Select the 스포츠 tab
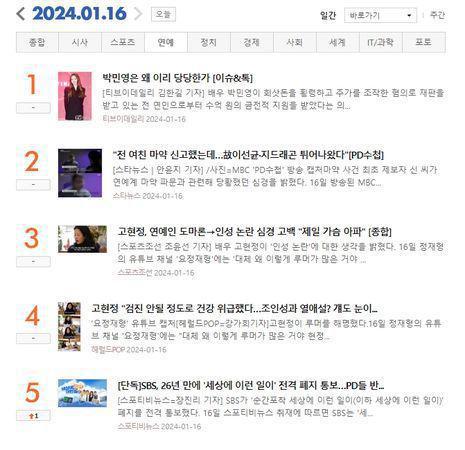 123,42
